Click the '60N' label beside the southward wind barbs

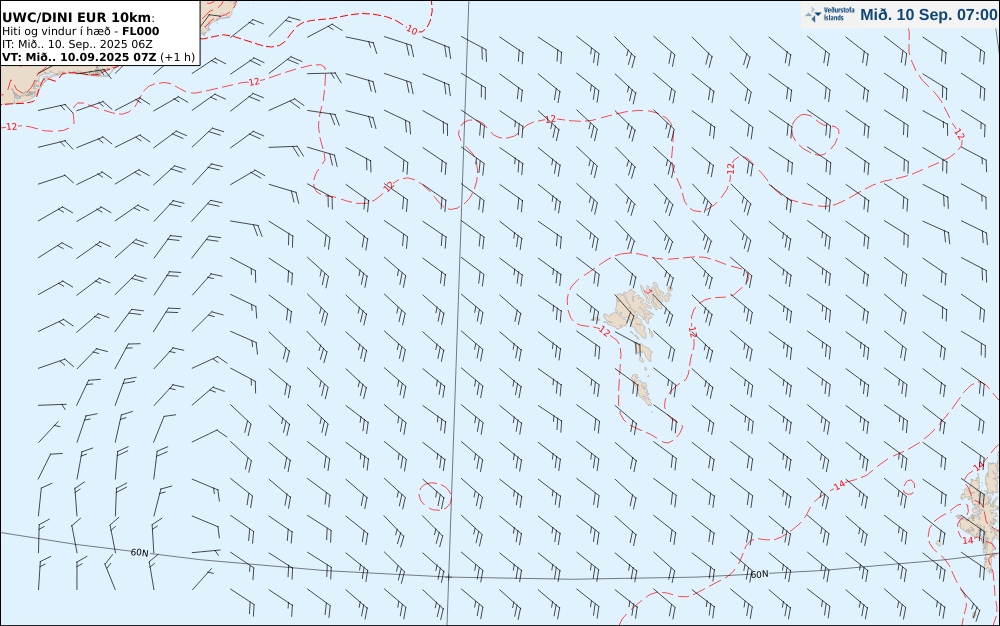click(x=140, y=553)
